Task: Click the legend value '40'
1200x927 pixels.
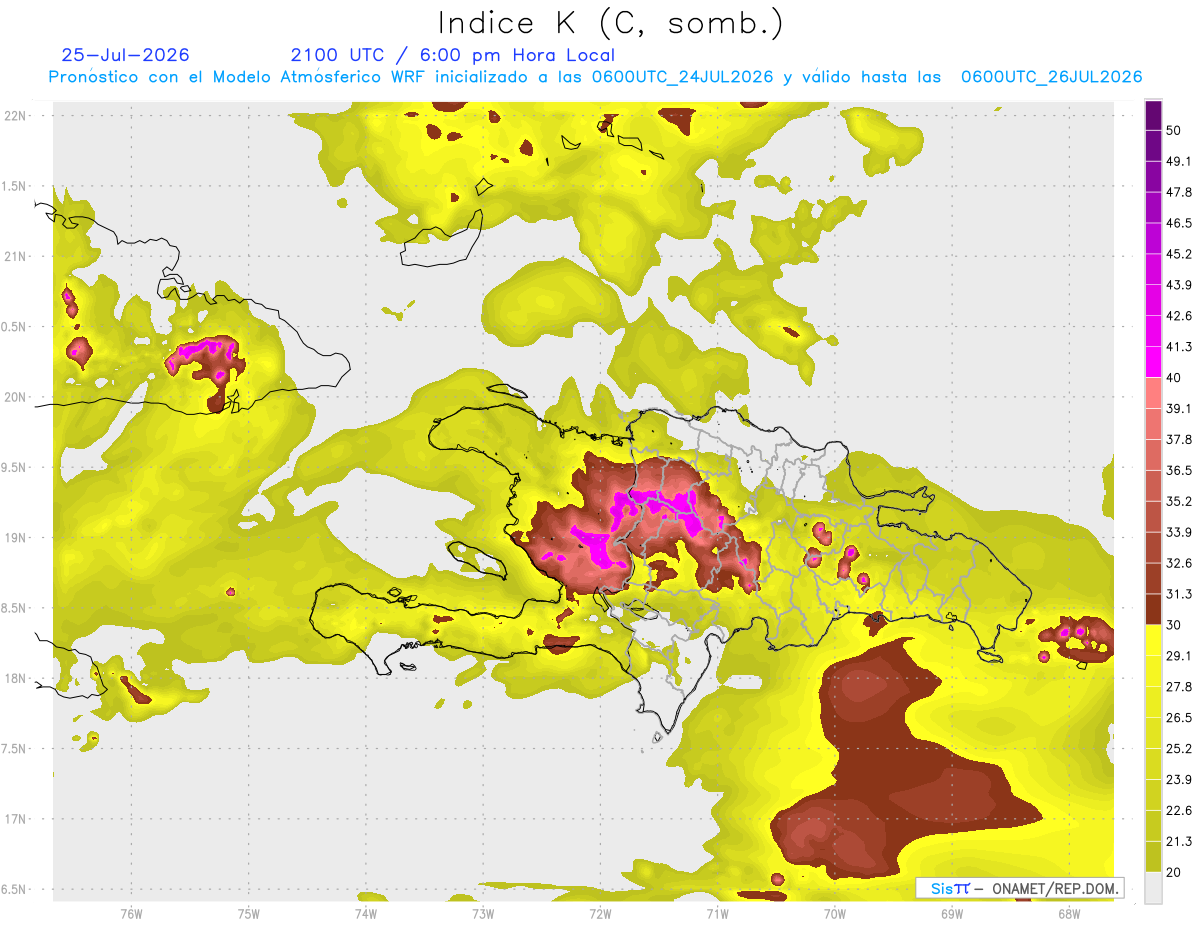Action: 1174,378
